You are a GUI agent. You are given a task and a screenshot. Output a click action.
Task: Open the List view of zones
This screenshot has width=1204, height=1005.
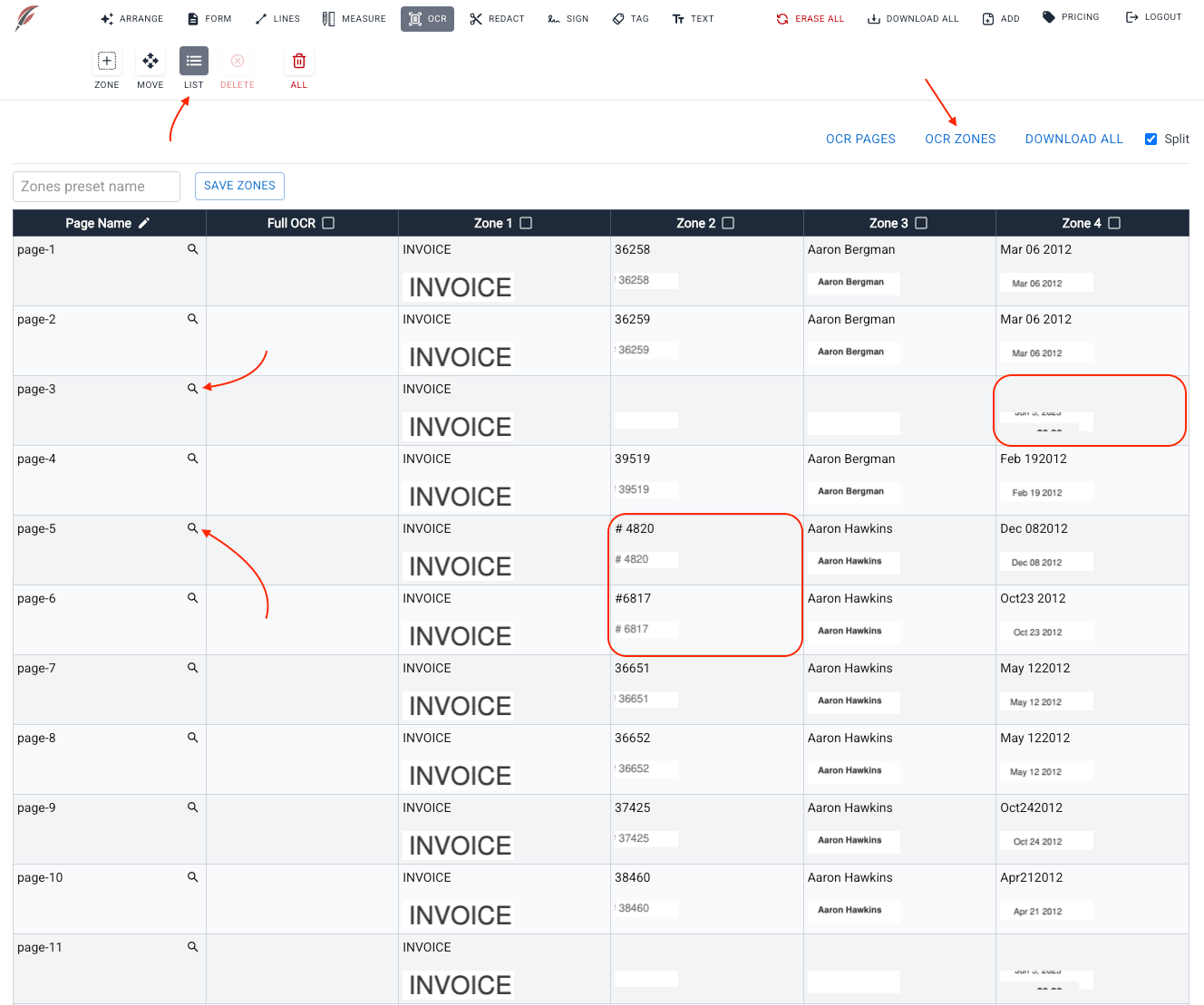coord(194,62)
